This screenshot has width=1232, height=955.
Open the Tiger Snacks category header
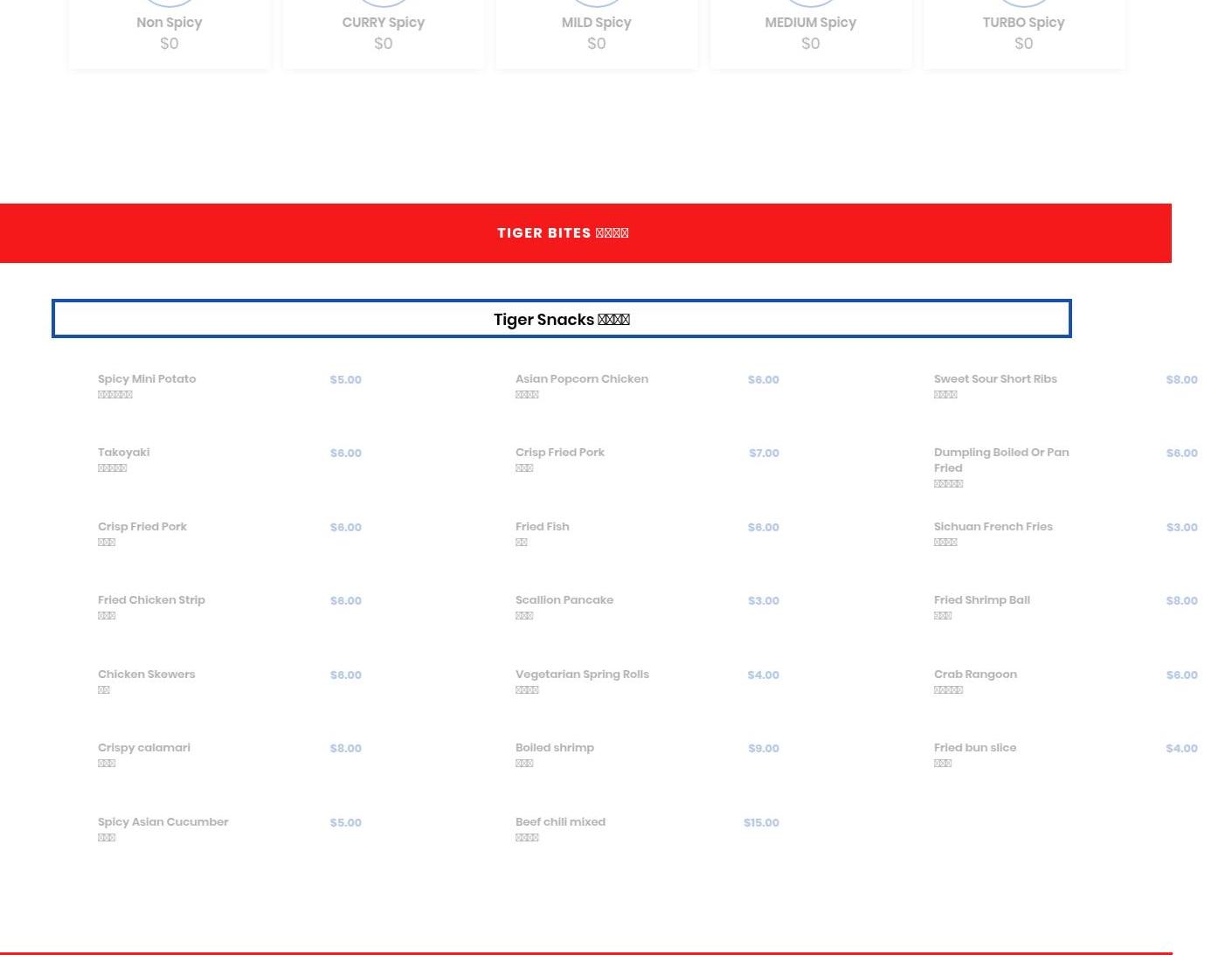click(561, 319)
